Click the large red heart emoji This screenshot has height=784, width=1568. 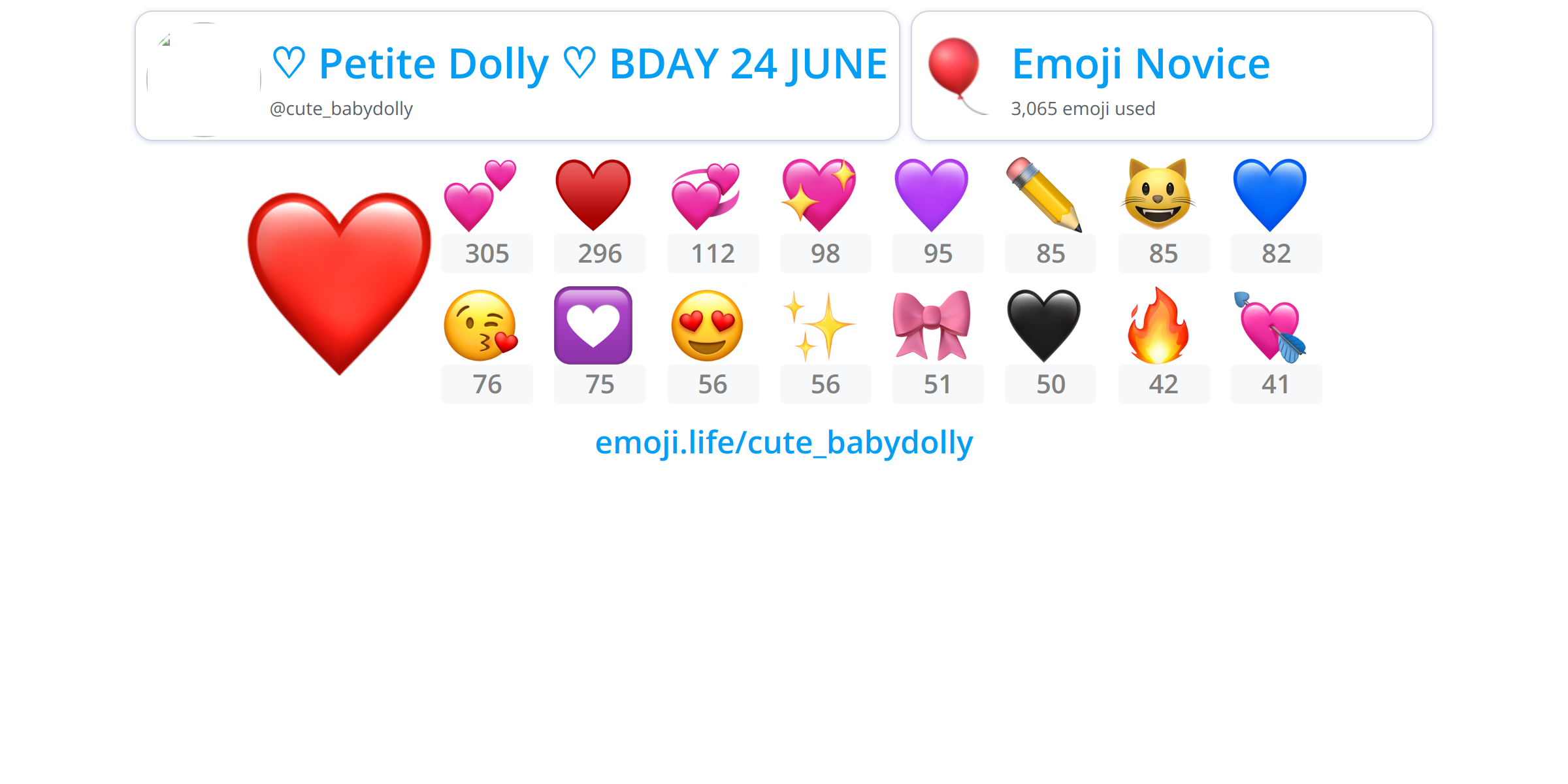339,284
